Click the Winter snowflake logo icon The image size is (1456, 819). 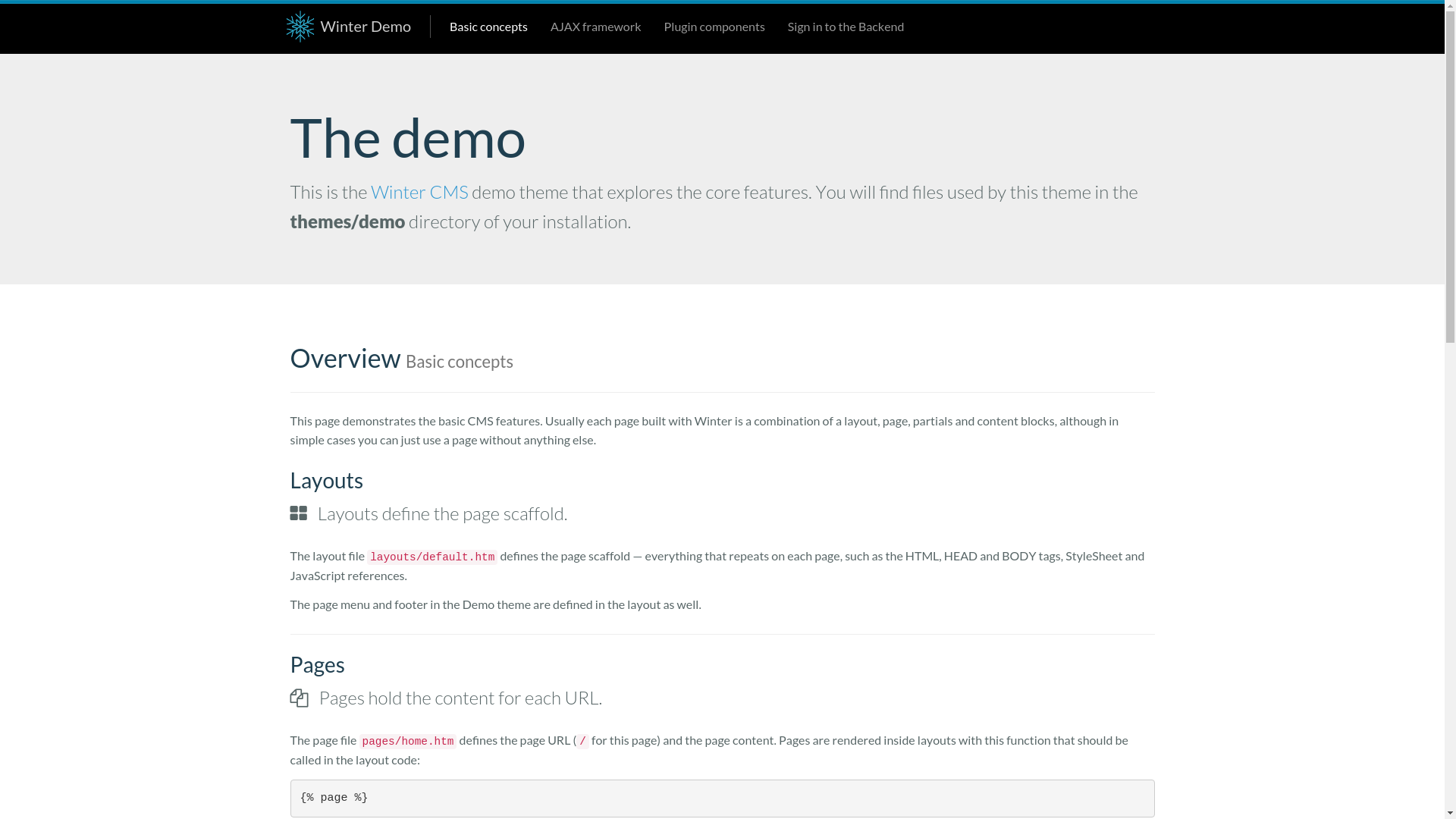pos(300,27)
